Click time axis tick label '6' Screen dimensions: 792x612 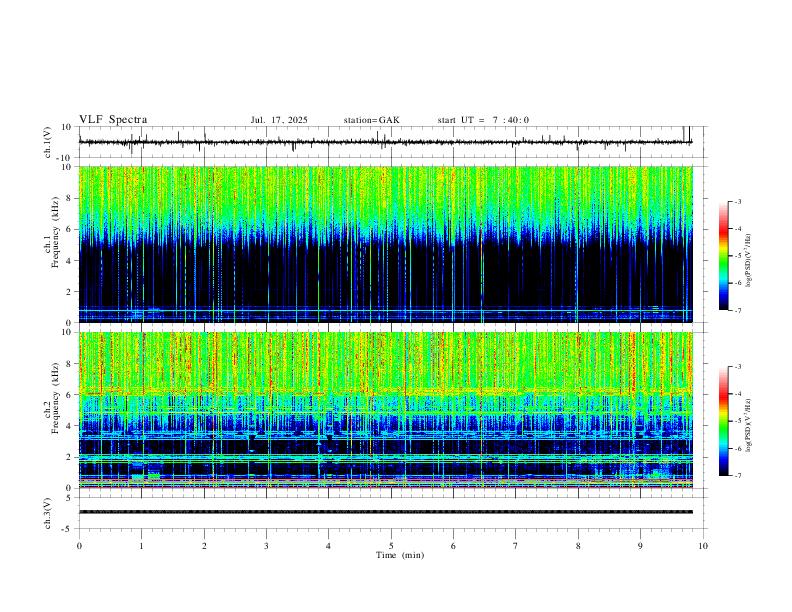point(454,546)
